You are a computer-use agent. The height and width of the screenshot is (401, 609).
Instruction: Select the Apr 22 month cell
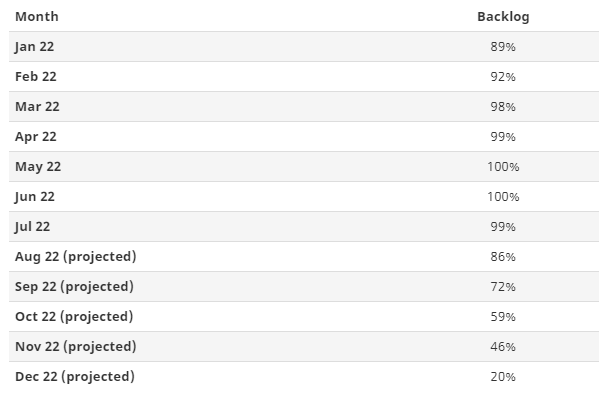pyautogui.click(x=35, y=136)
